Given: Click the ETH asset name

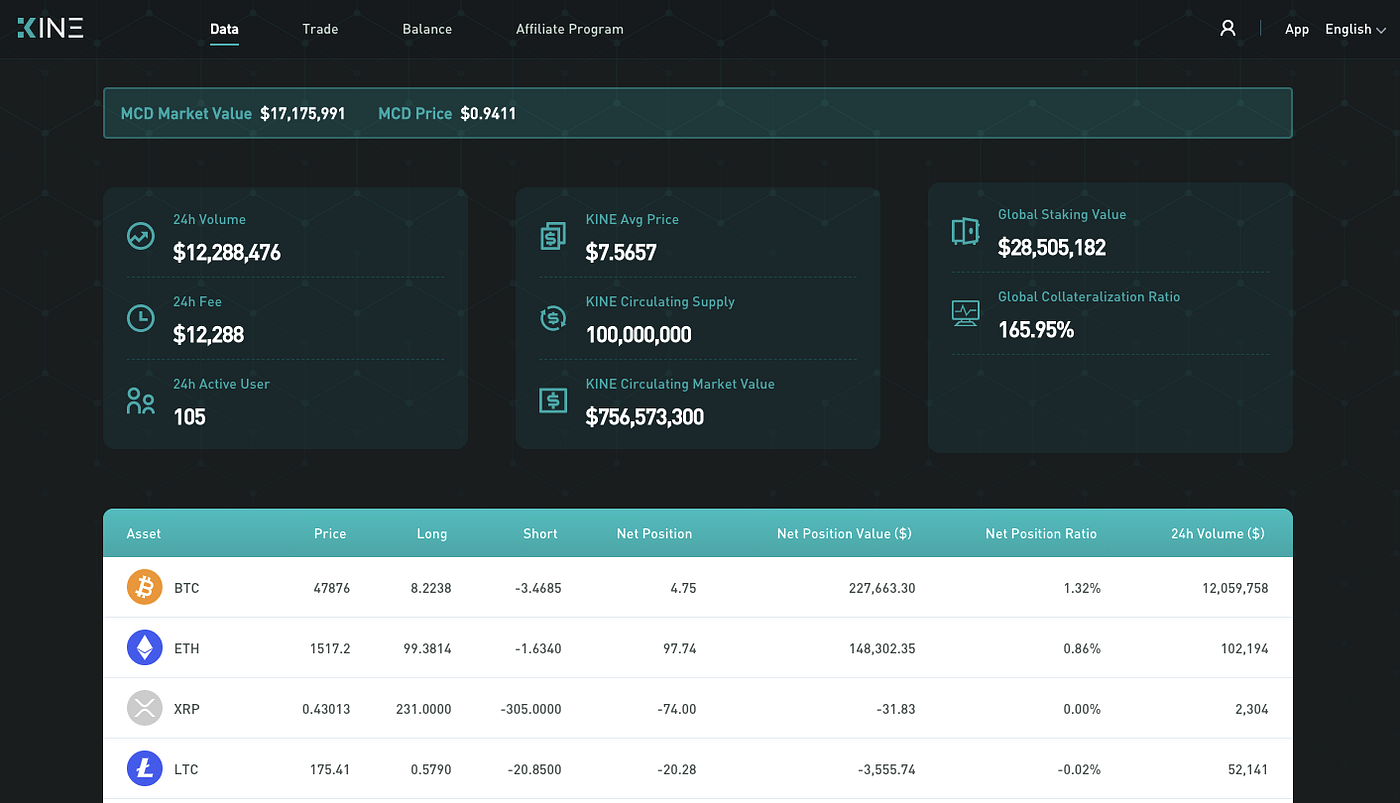Looking at the screenshot, I should (186, 648).
